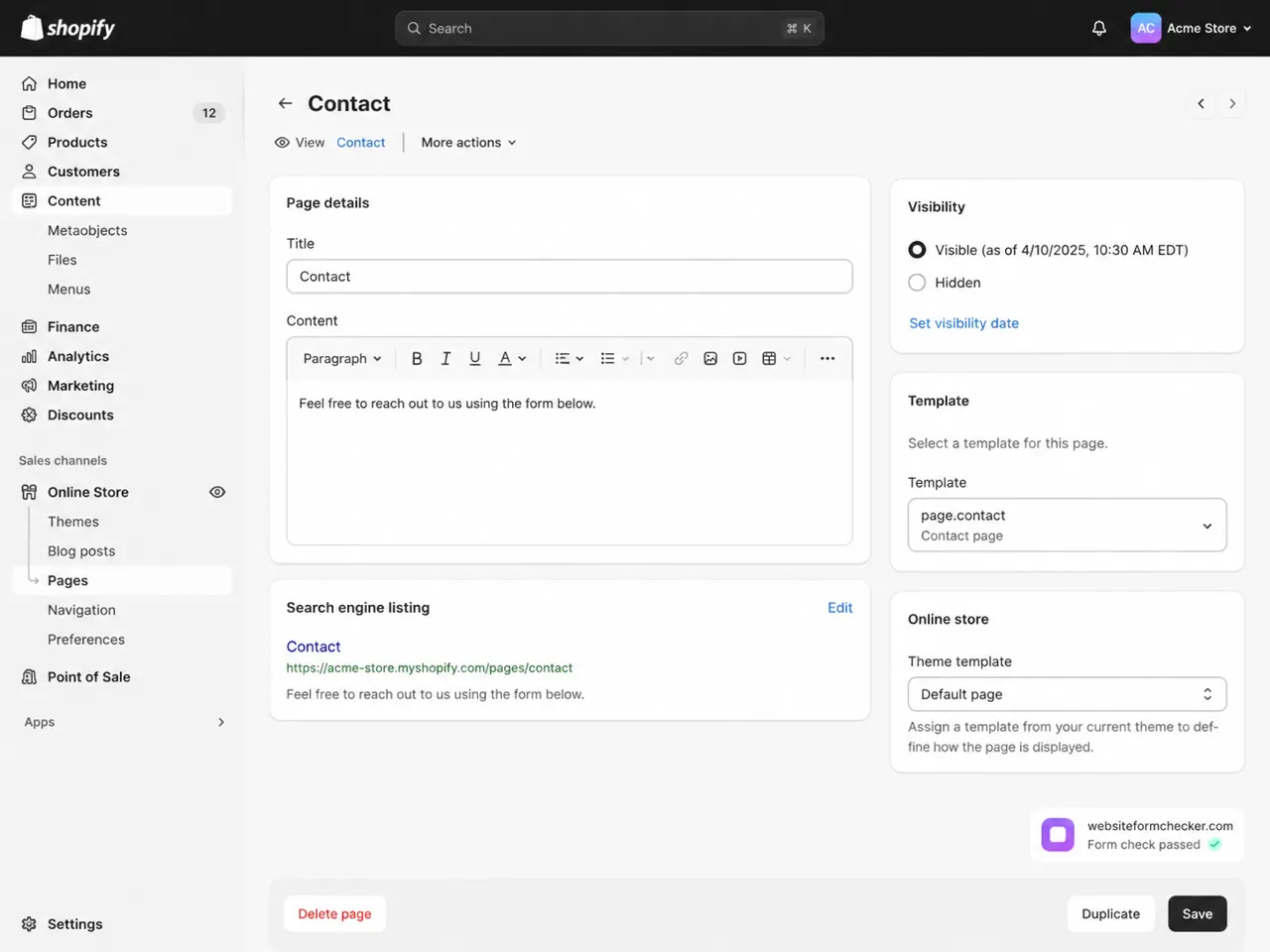Open the text alignment dropdown
This screenshot has height=952, width=1270.
[x=570, y=358]
